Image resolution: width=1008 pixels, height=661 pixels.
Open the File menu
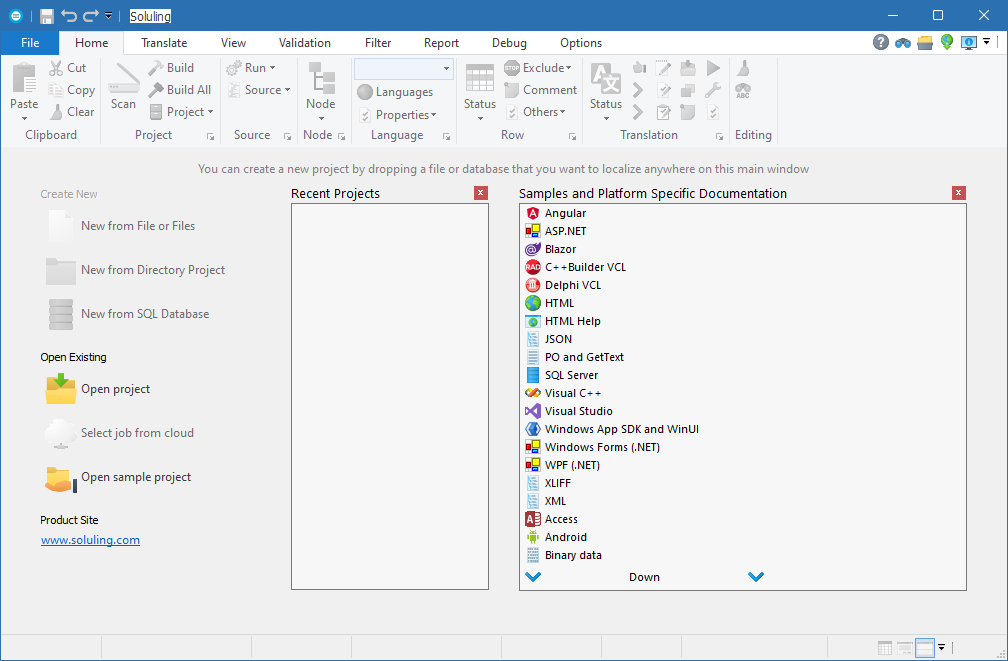[30, 43]
